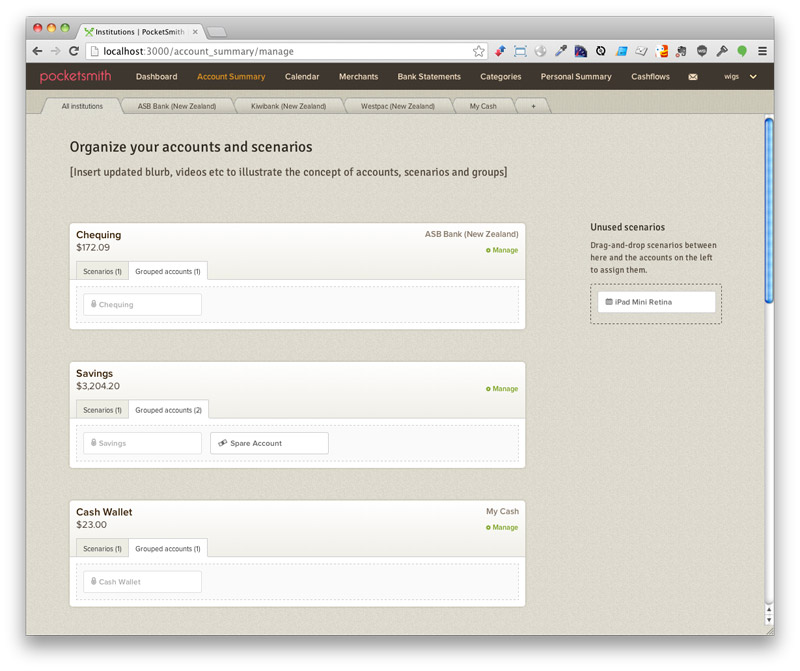This screenshot has height=671, width=800.
Task: Bookmark page with the star icon
Action: [x=479, y=51]
